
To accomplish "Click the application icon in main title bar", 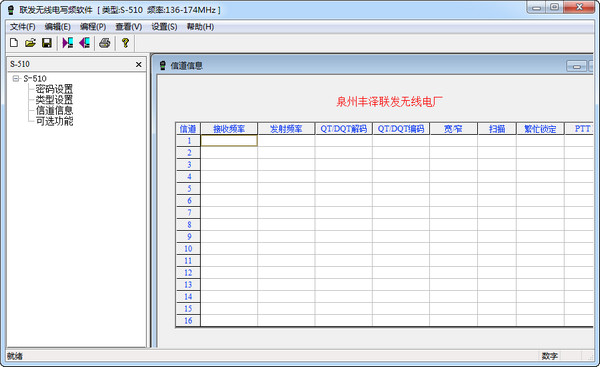I will (x=11, y=10).
